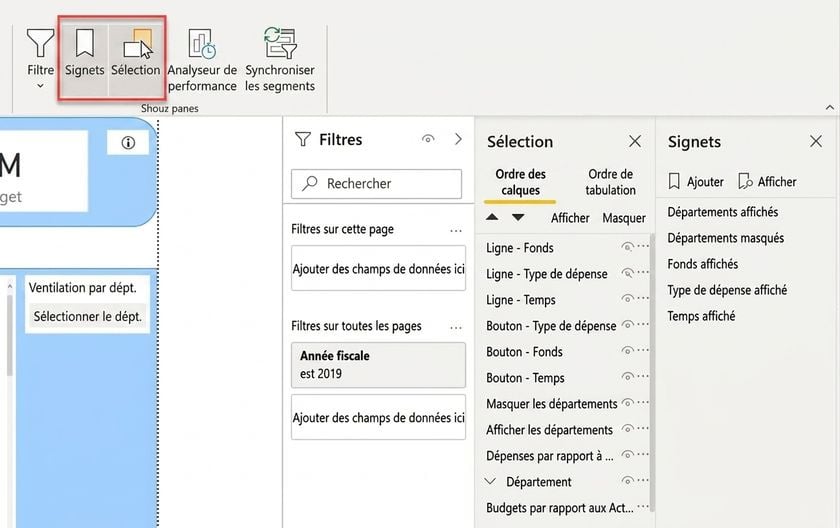Move layer up with the up arrow
840x528 pixels.
[x=492, y=217]
